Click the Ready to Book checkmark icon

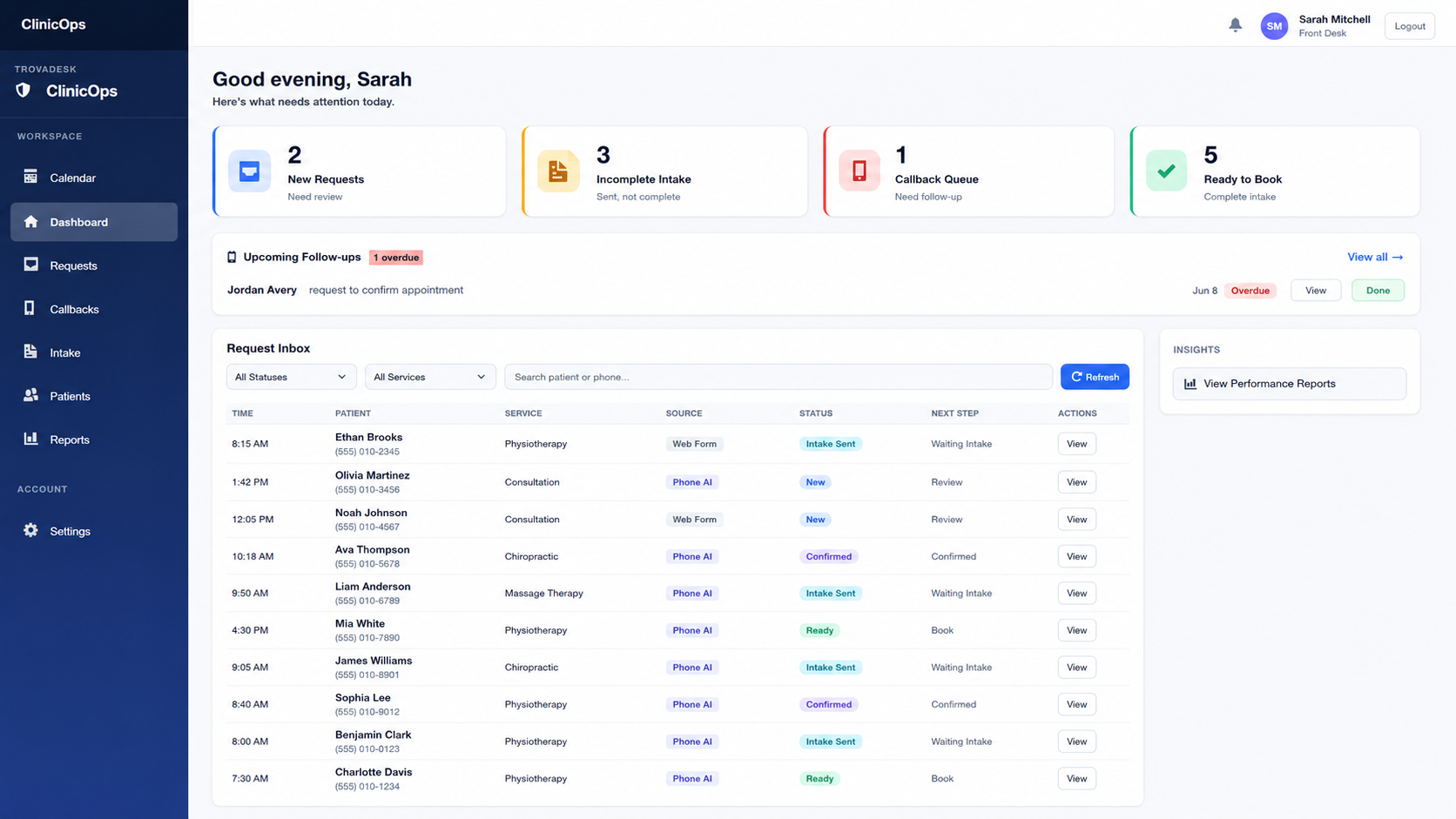coord(1166,171)
